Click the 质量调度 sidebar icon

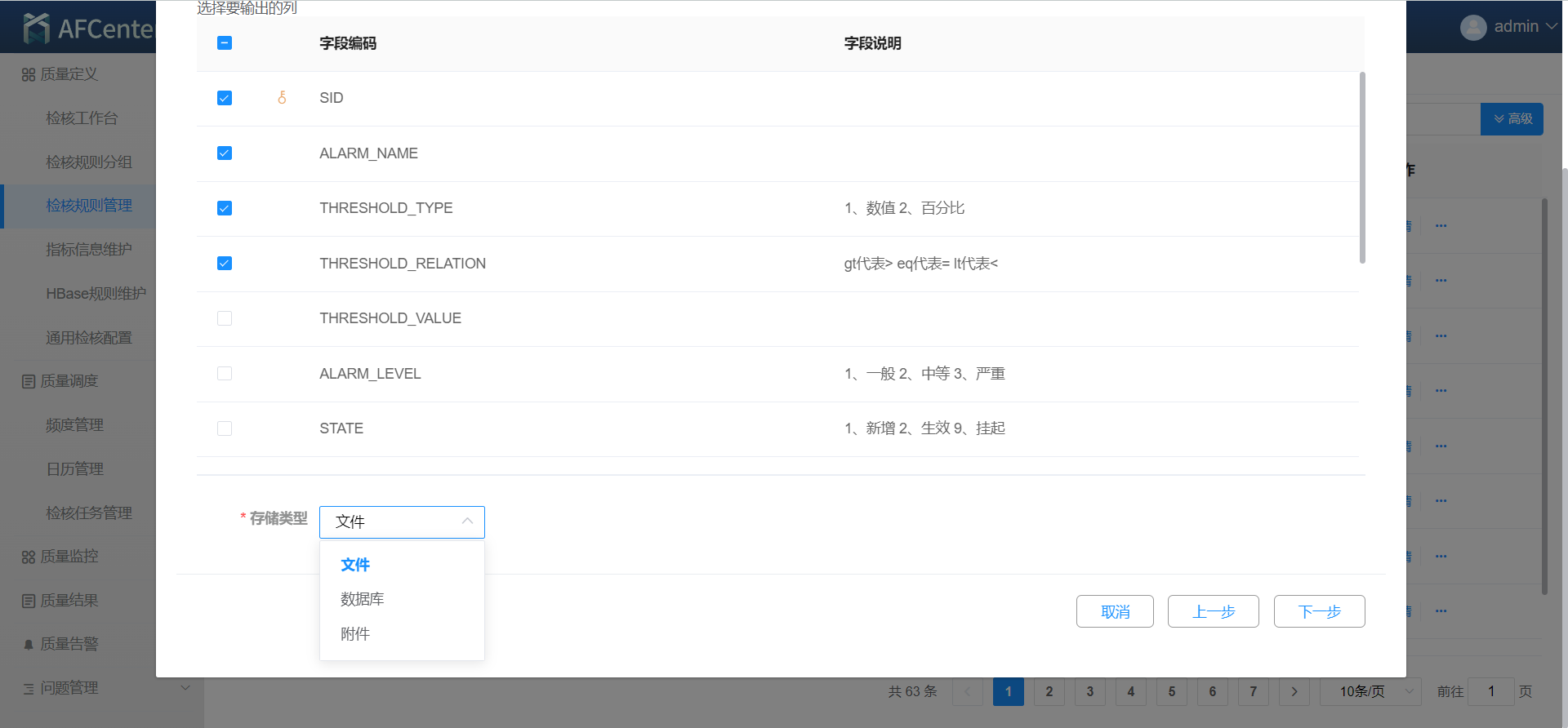point(29,382)
